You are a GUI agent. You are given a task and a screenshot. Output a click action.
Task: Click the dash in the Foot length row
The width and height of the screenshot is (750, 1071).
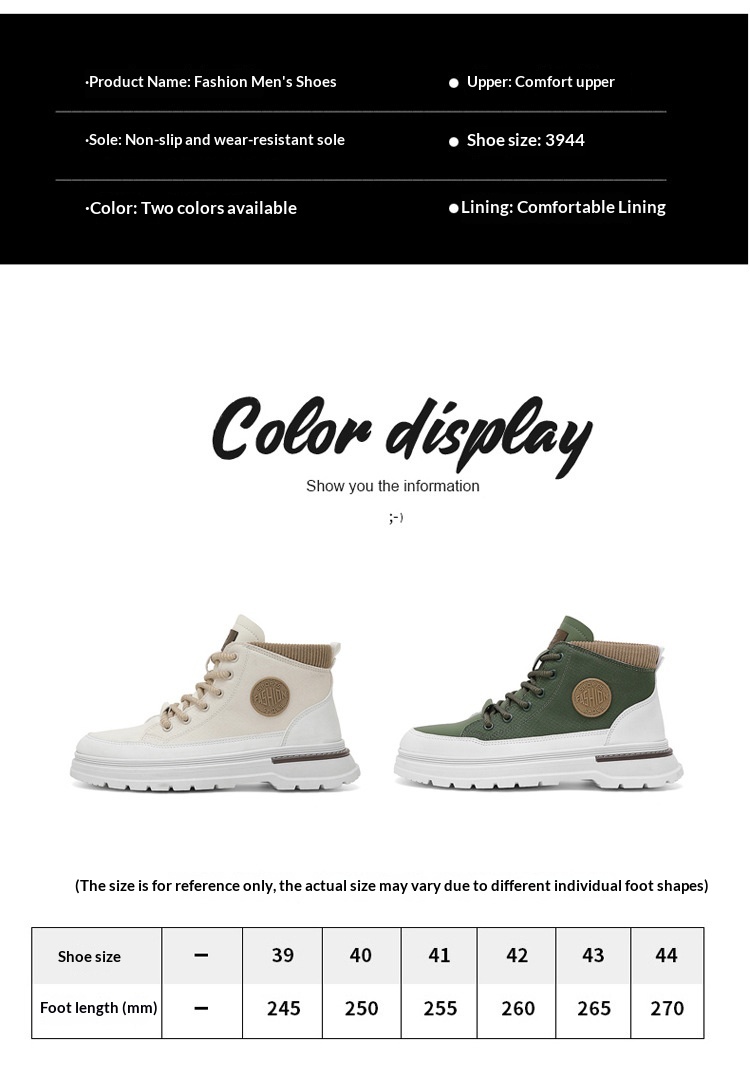click(x=201, y=1008)
